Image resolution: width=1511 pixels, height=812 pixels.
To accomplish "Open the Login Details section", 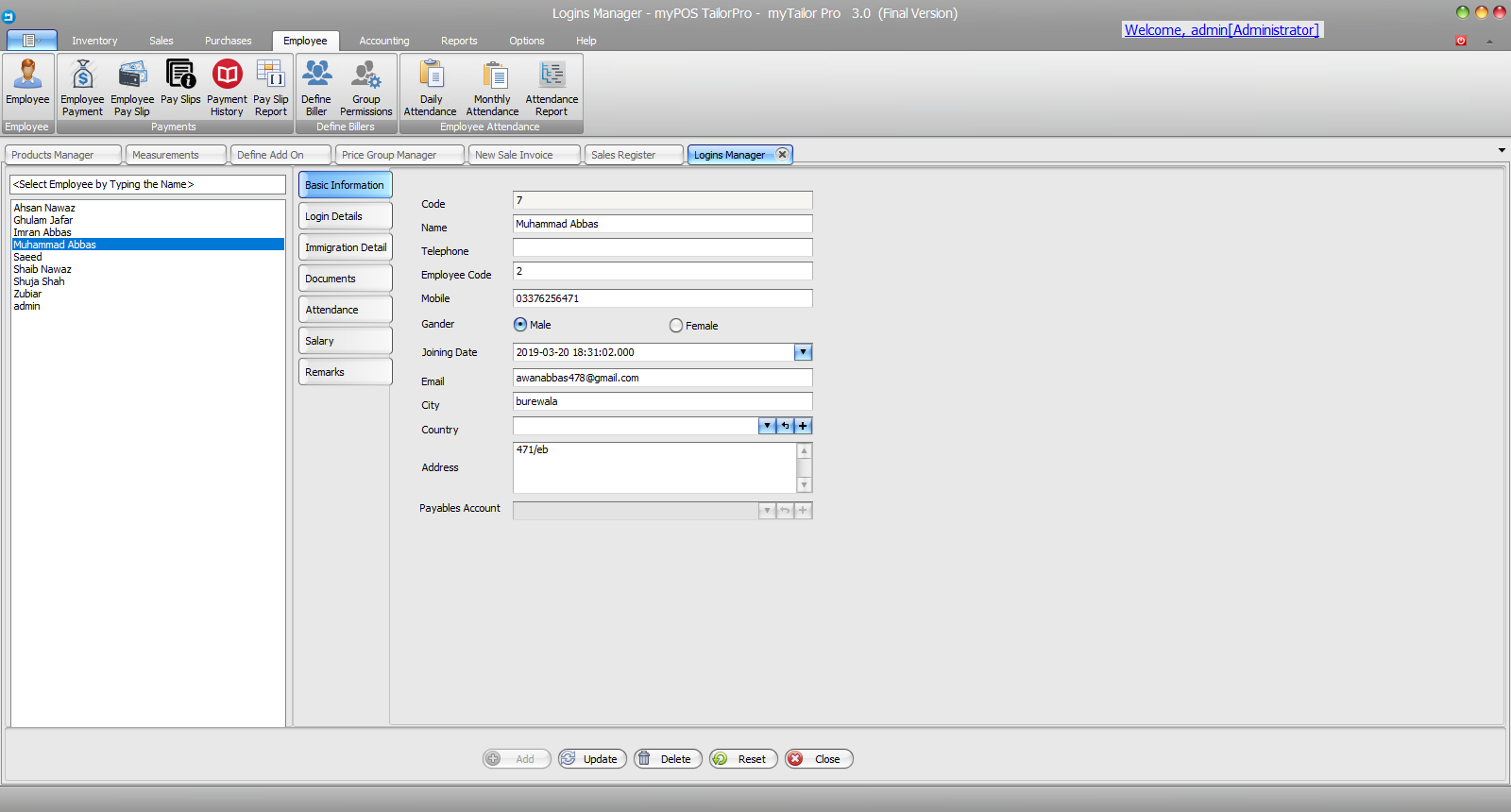I will (x=346, y=216).
